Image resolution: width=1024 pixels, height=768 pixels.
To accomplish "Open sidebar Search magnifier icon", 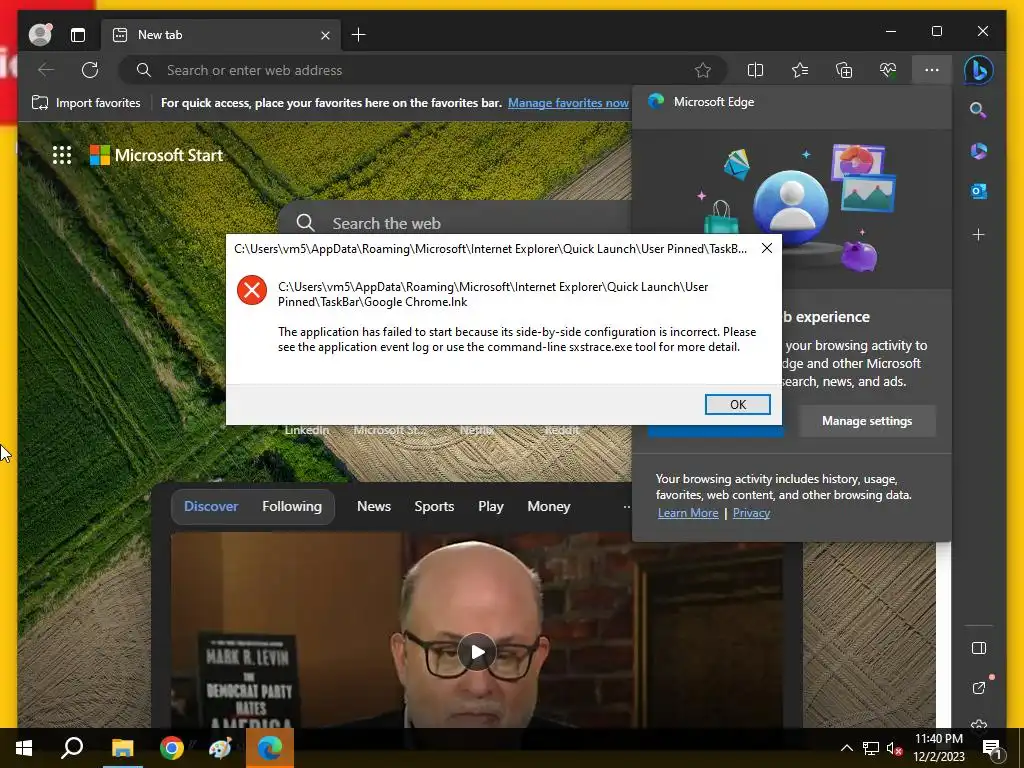I will (978, 110).
